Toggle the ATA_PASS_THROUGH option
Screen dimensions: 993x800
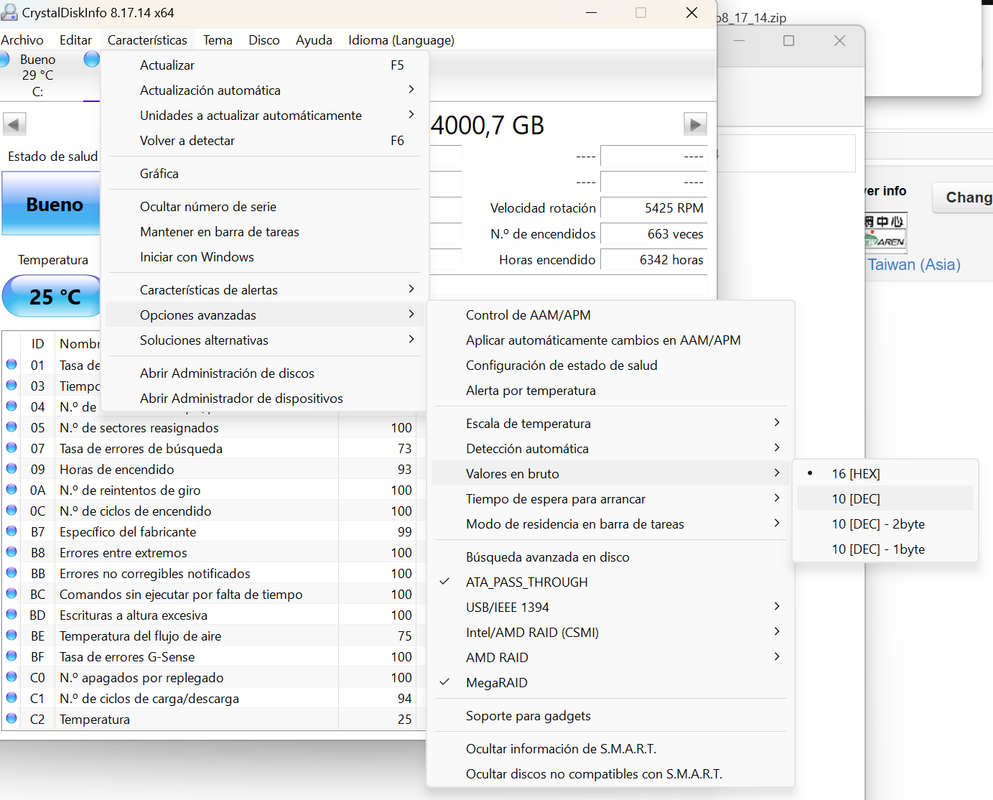(610, 582)
